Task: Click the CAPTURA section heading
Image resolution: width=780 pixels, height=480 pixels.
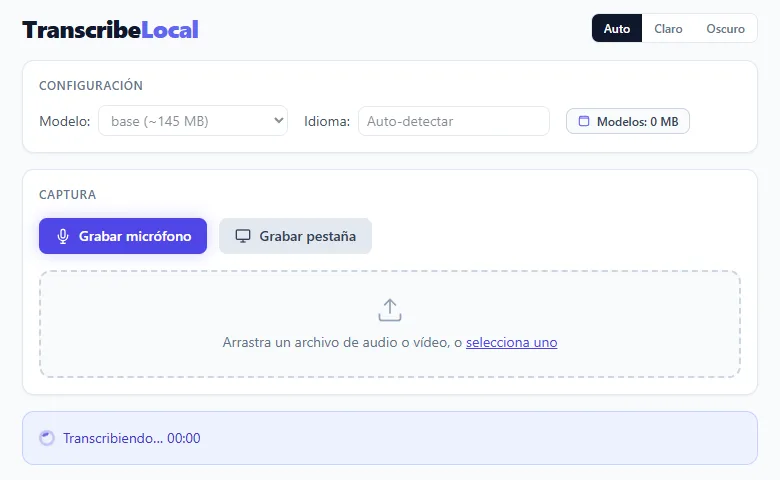Action: tap(68, 194)
